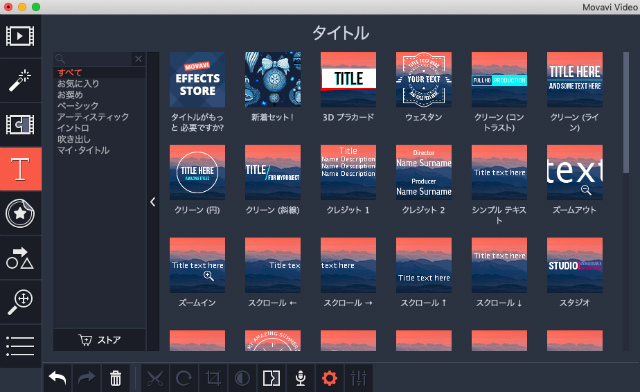The height and width of the screenshot is (392, 640).
Task: Open the stickers star tab
Action: coord(20,213)
